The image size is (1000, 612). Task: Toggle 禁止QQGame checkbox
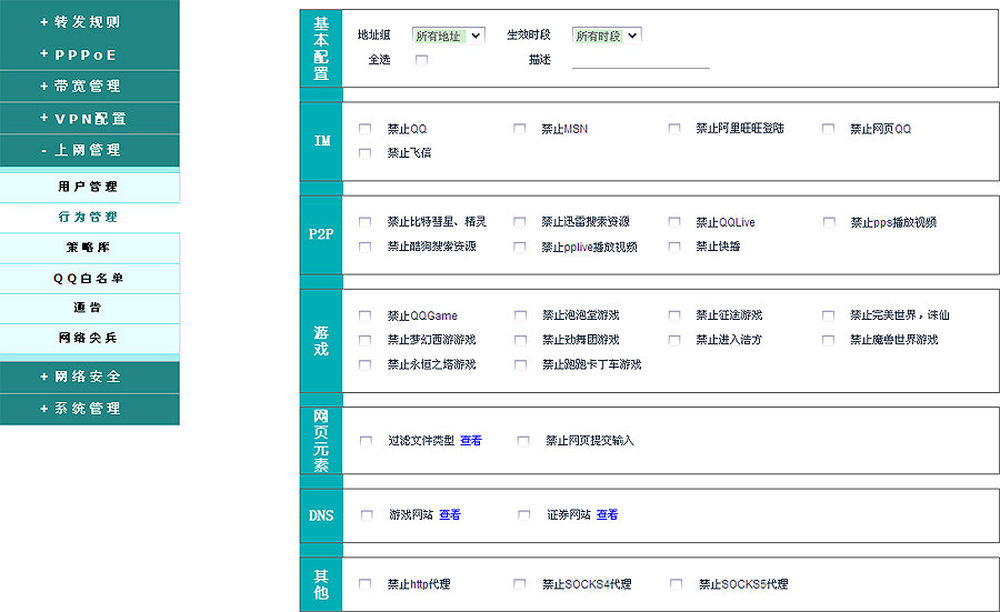365,316
